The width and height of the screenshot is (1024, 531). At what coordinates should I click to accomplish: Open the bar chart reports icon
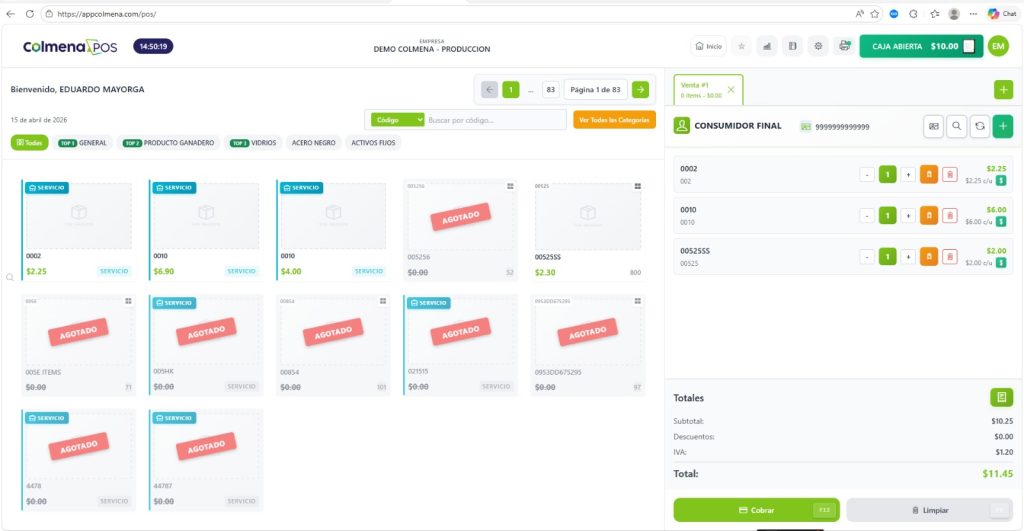coord(767,46)
